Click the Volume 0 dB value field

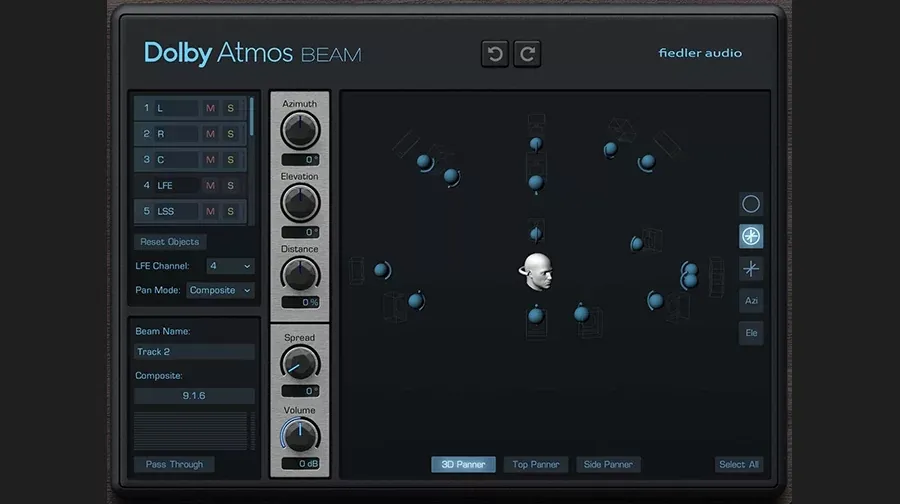(300, 463)
